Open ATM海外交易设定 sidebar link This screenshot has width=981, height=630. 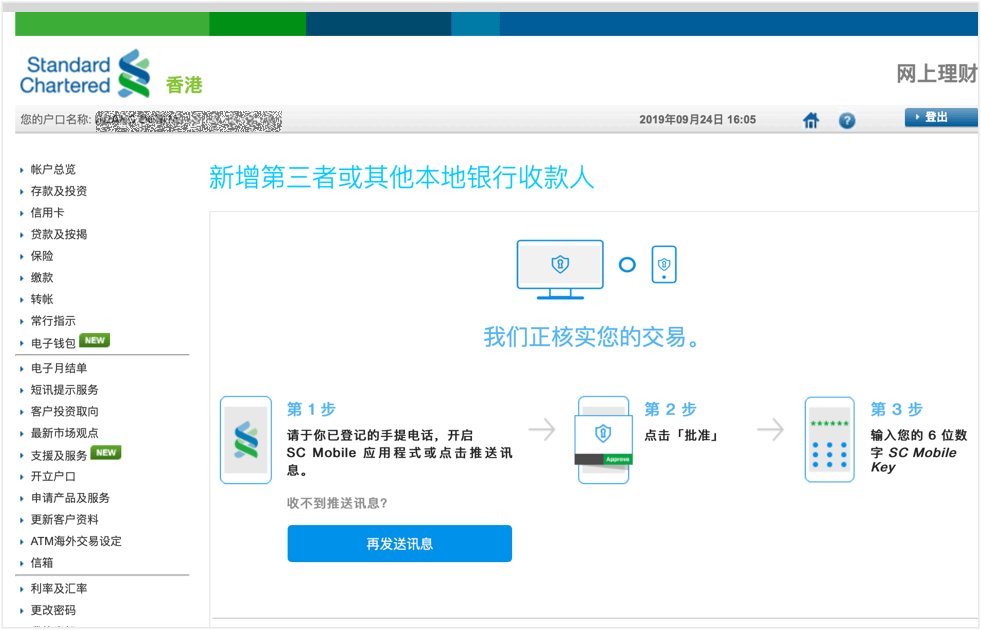(76, 541)
